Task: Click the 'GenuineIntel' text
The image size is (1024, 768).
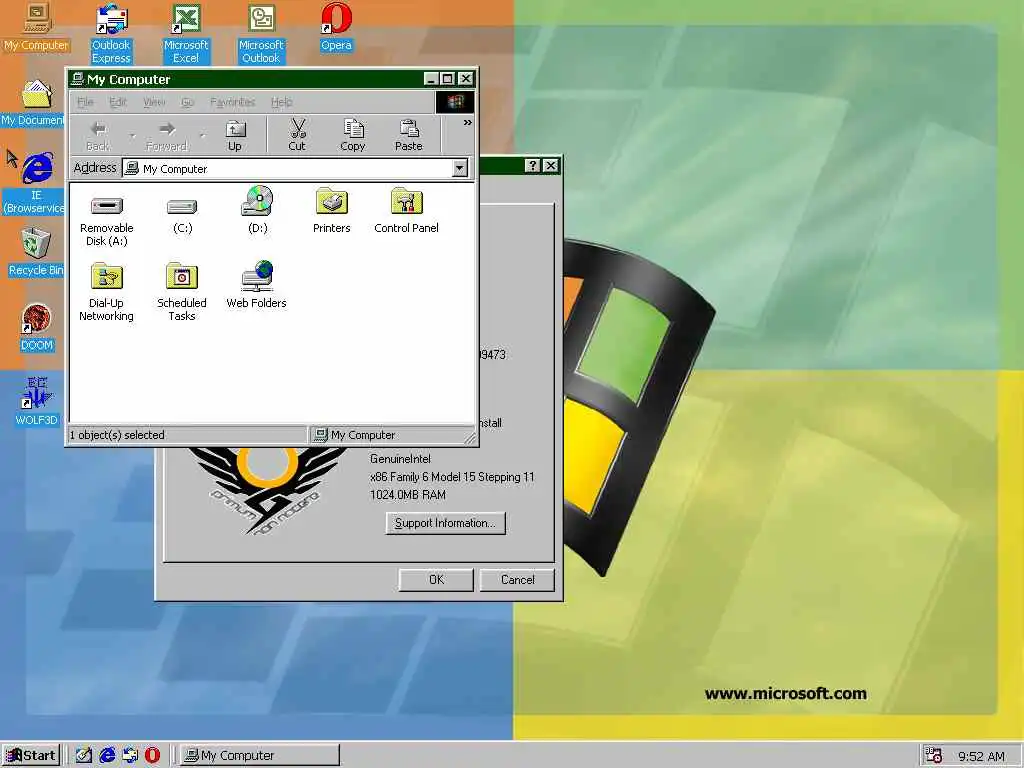Action: pos(400,459)
